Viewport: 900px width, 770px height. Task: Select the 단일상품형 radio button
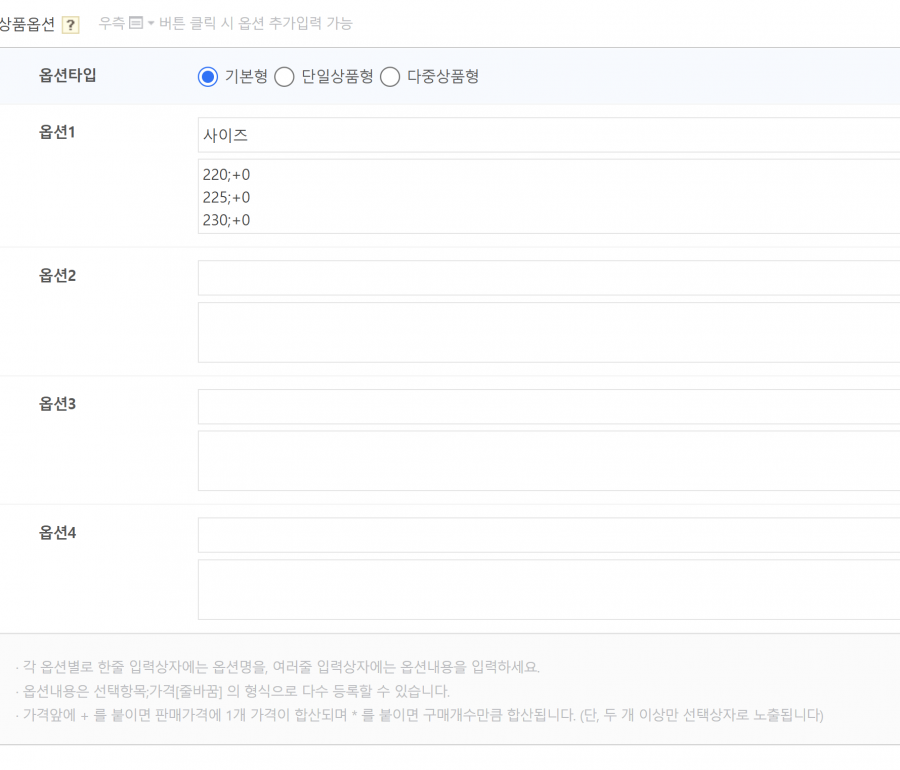284,77
